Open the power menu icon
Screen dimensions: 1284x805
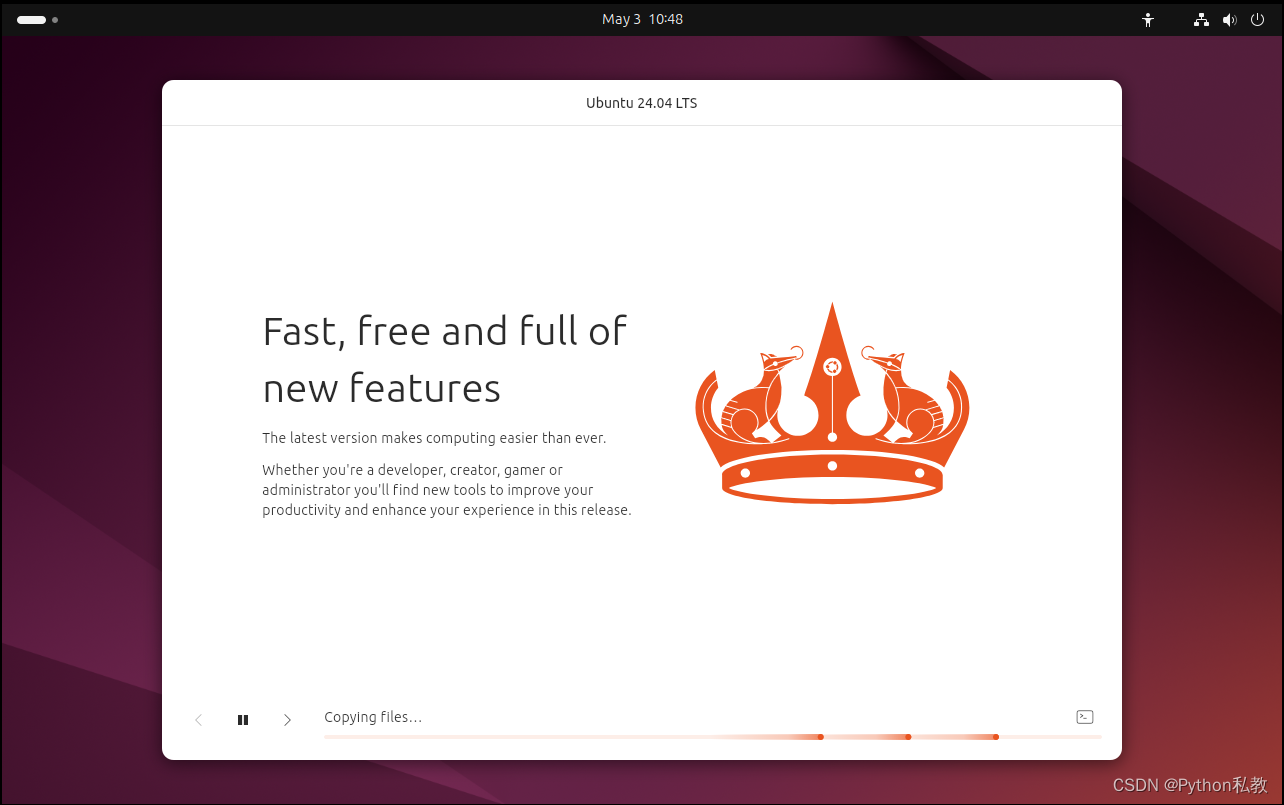1257,19
